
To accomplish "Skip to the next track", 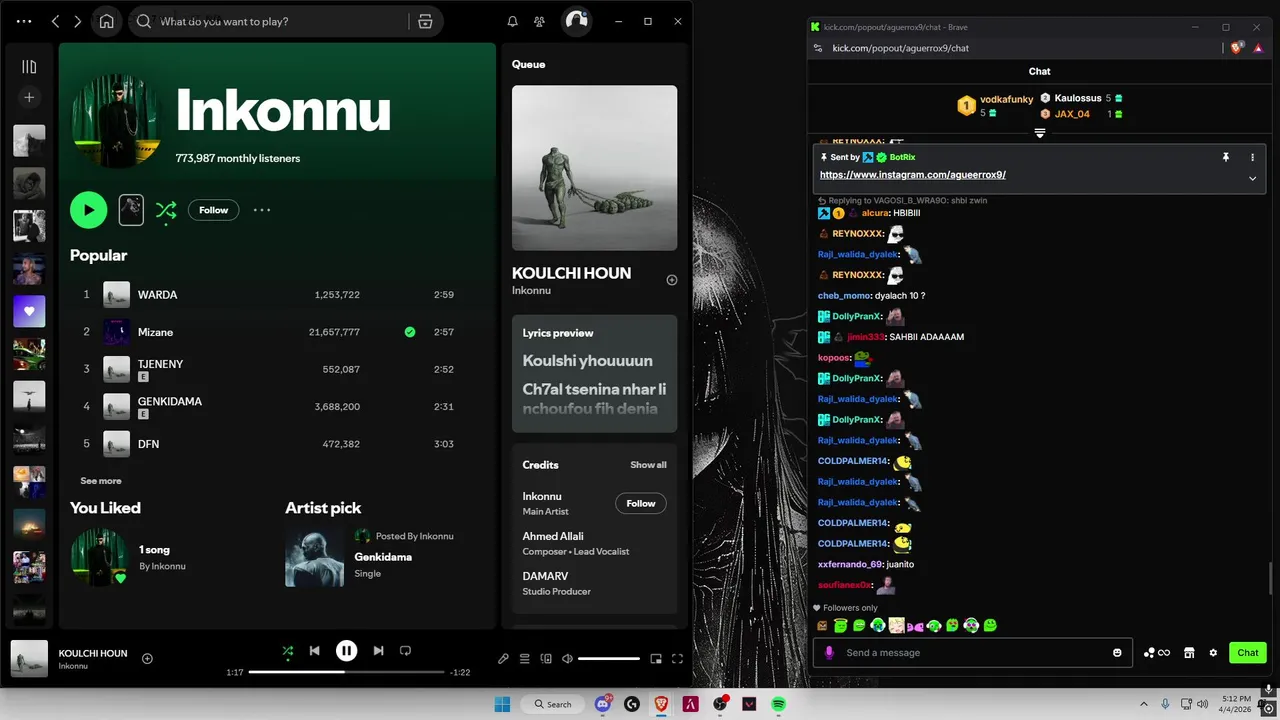I will (x=378, y=651).
